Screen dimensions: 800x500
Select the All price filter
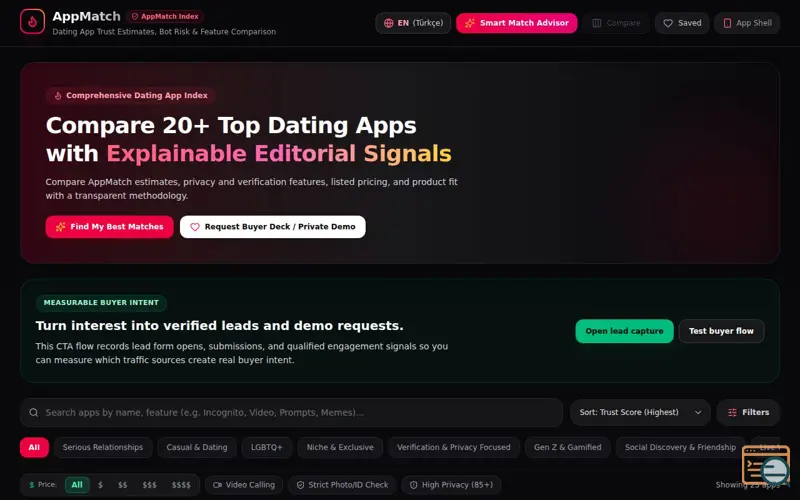coord(77,485)
